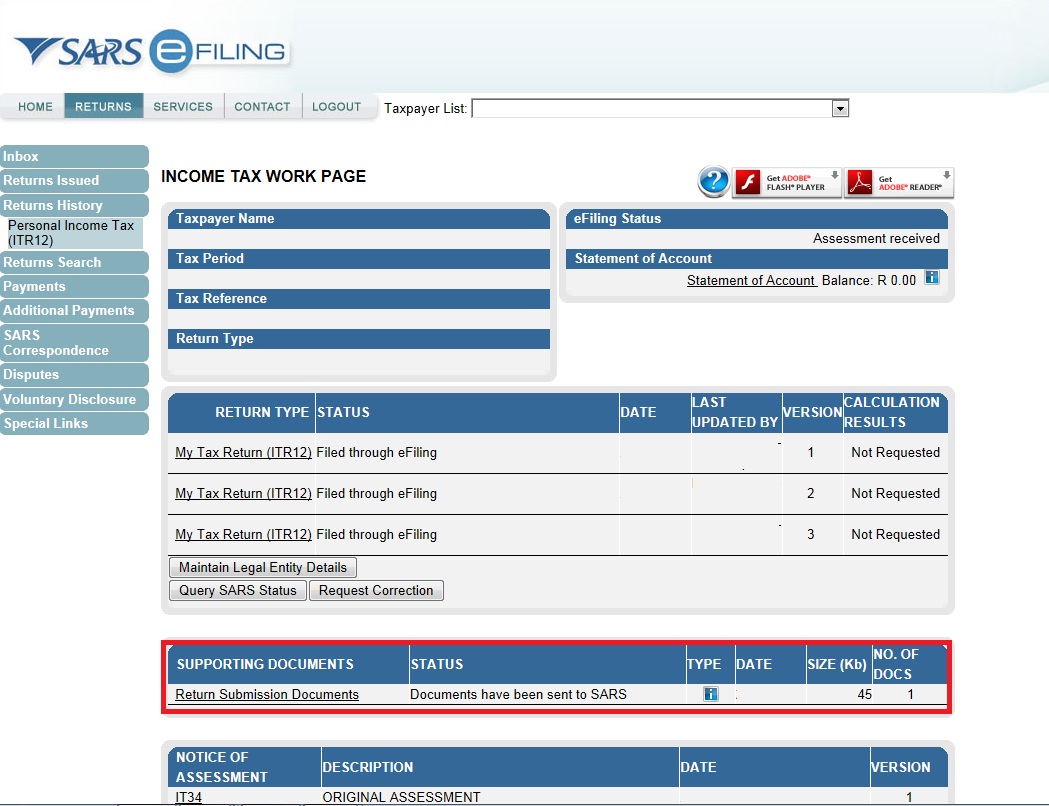This screenshot has height=806, width=1049.
Task: Click the Request Correction button
Action: point(375,591)
